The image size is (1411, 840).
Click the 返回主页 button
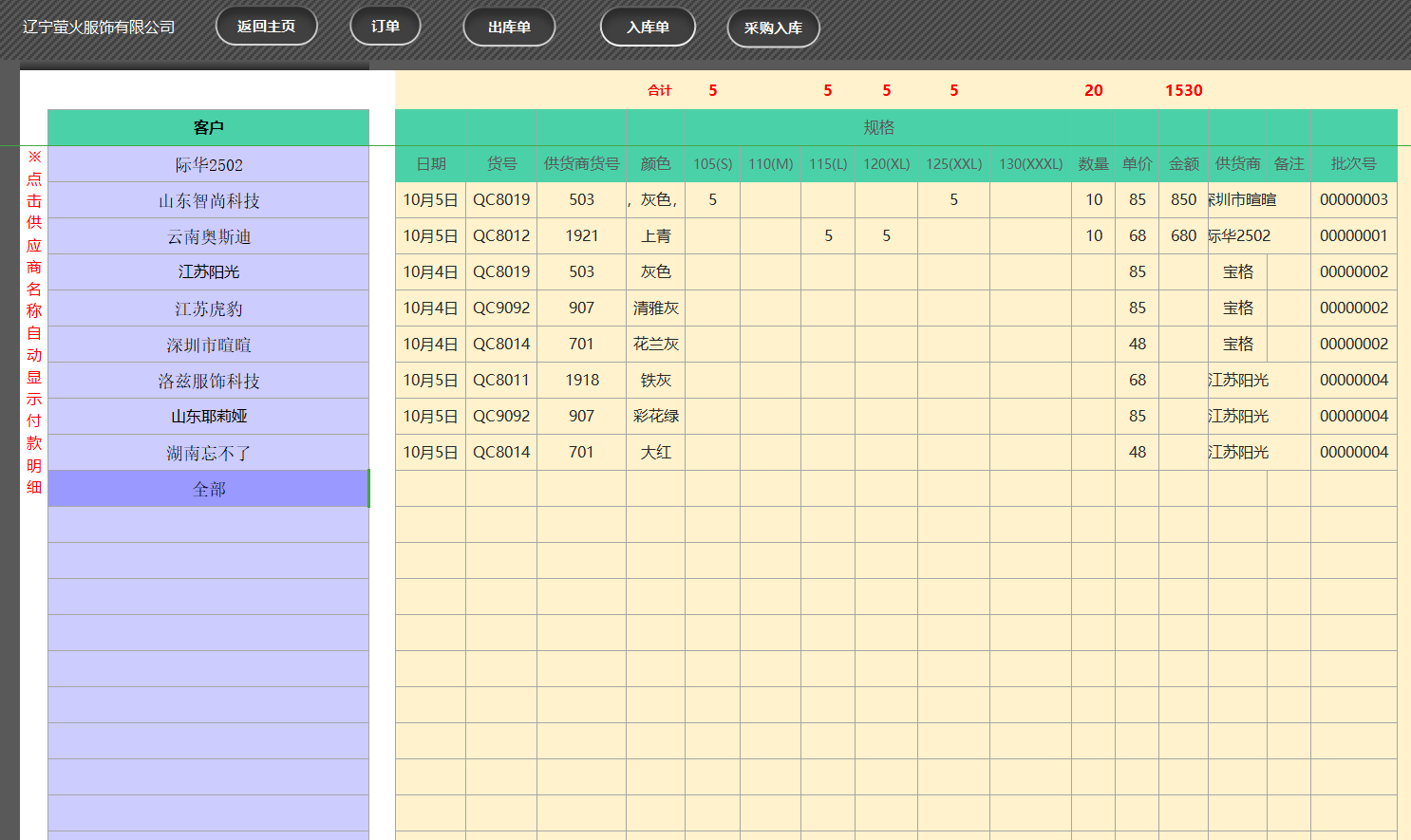point(267,27)
